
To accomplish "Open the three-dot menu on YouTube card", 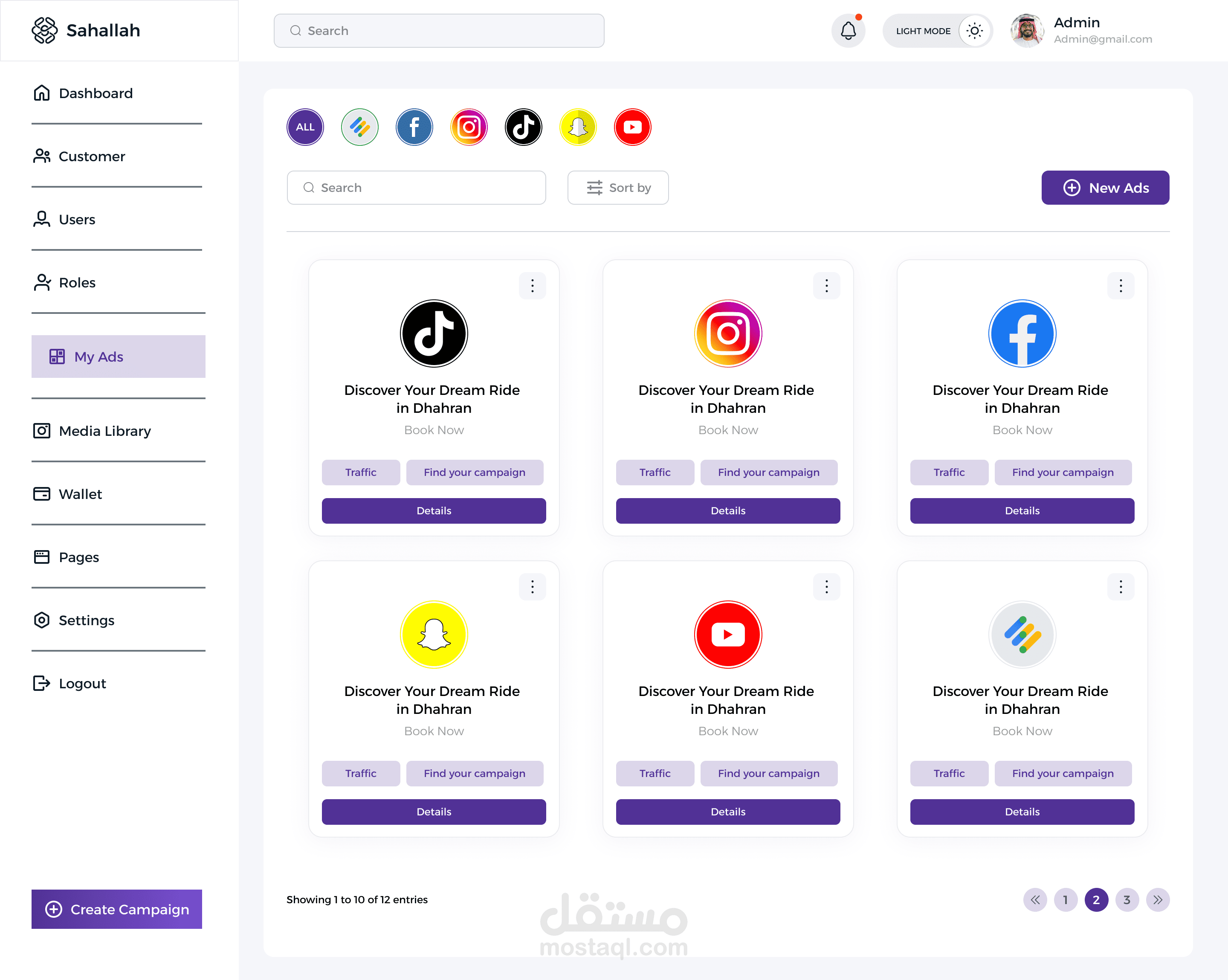I will [x=826, y=586].
